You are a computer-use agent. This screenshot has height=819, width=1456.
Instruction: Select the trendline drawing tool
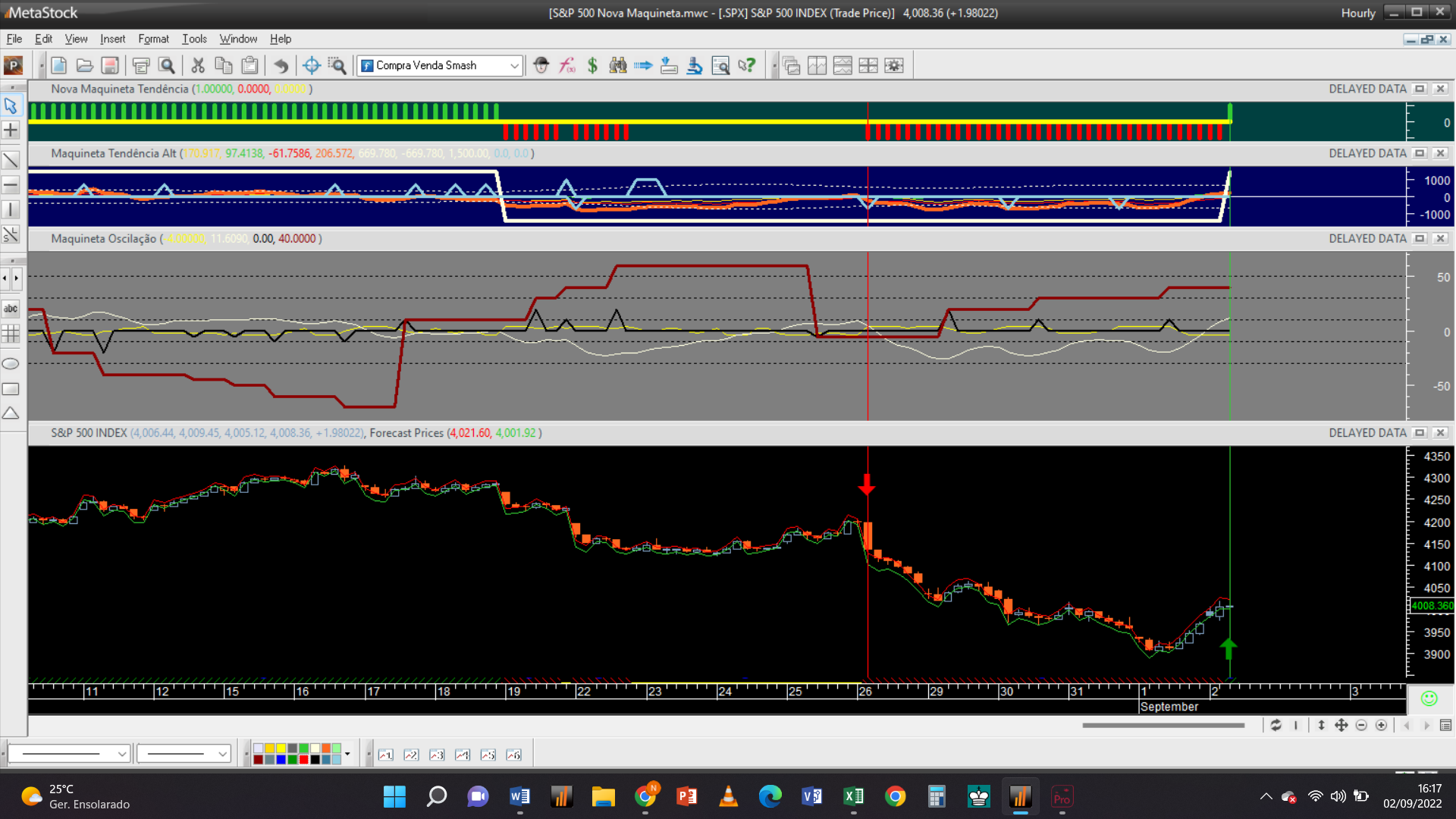pos(11,160)
